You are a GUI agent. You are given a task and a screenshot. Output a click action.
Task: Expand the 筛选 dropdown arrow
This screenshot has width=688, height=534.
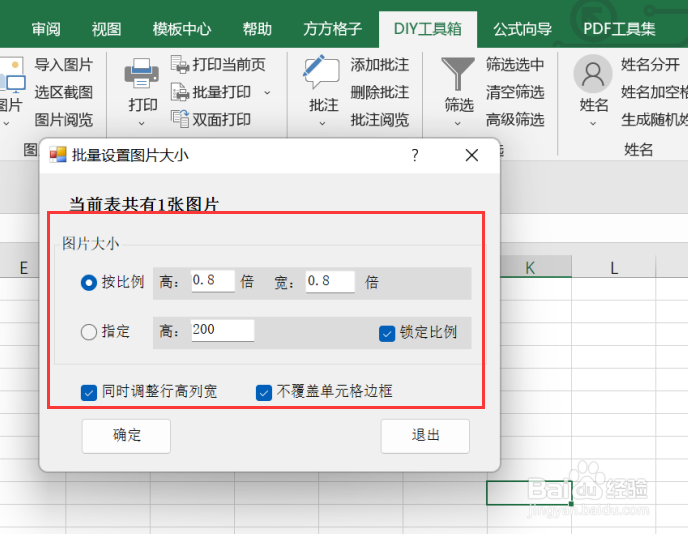point(458,124)
